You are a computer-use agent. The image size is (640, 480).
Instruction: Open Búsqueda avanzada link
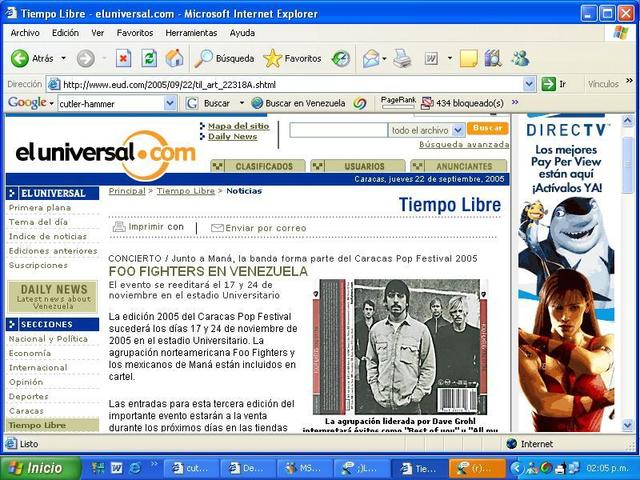coord(464,144)
